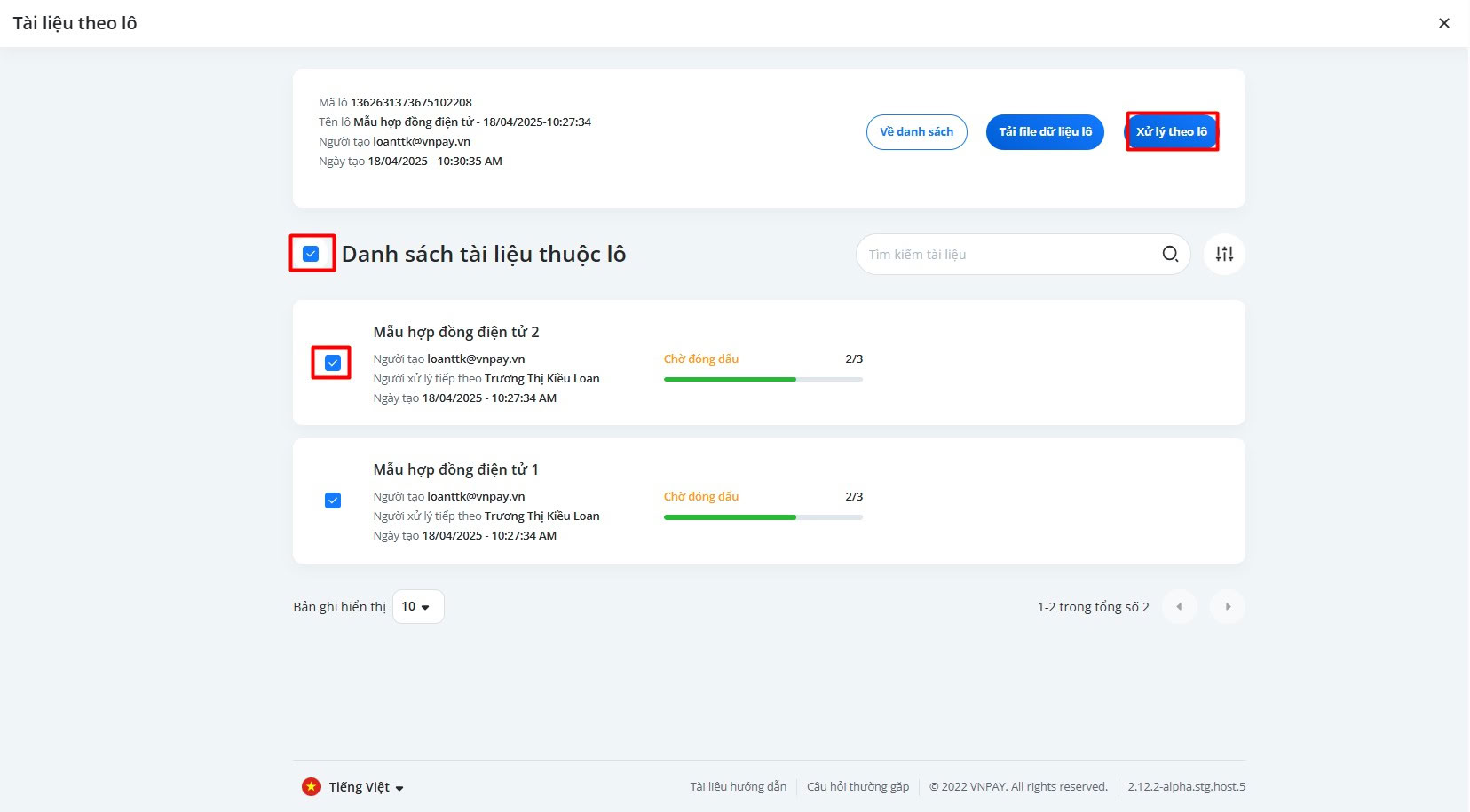Screen dimensions: 1470x812
Task: Uncheck Mẫu hợp đồng điện tử 1 checkbox
Action: [333, 501]
